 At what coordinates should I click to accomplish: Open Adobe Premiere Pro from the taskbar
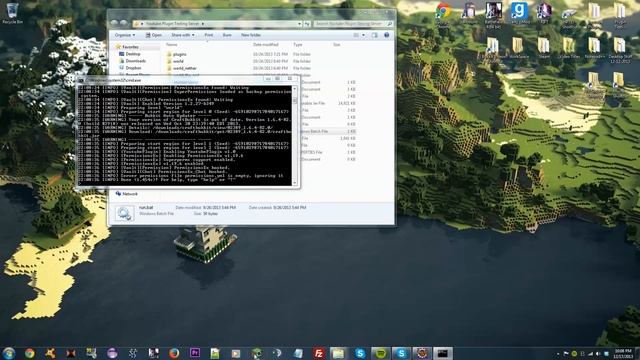pos(195,353)
